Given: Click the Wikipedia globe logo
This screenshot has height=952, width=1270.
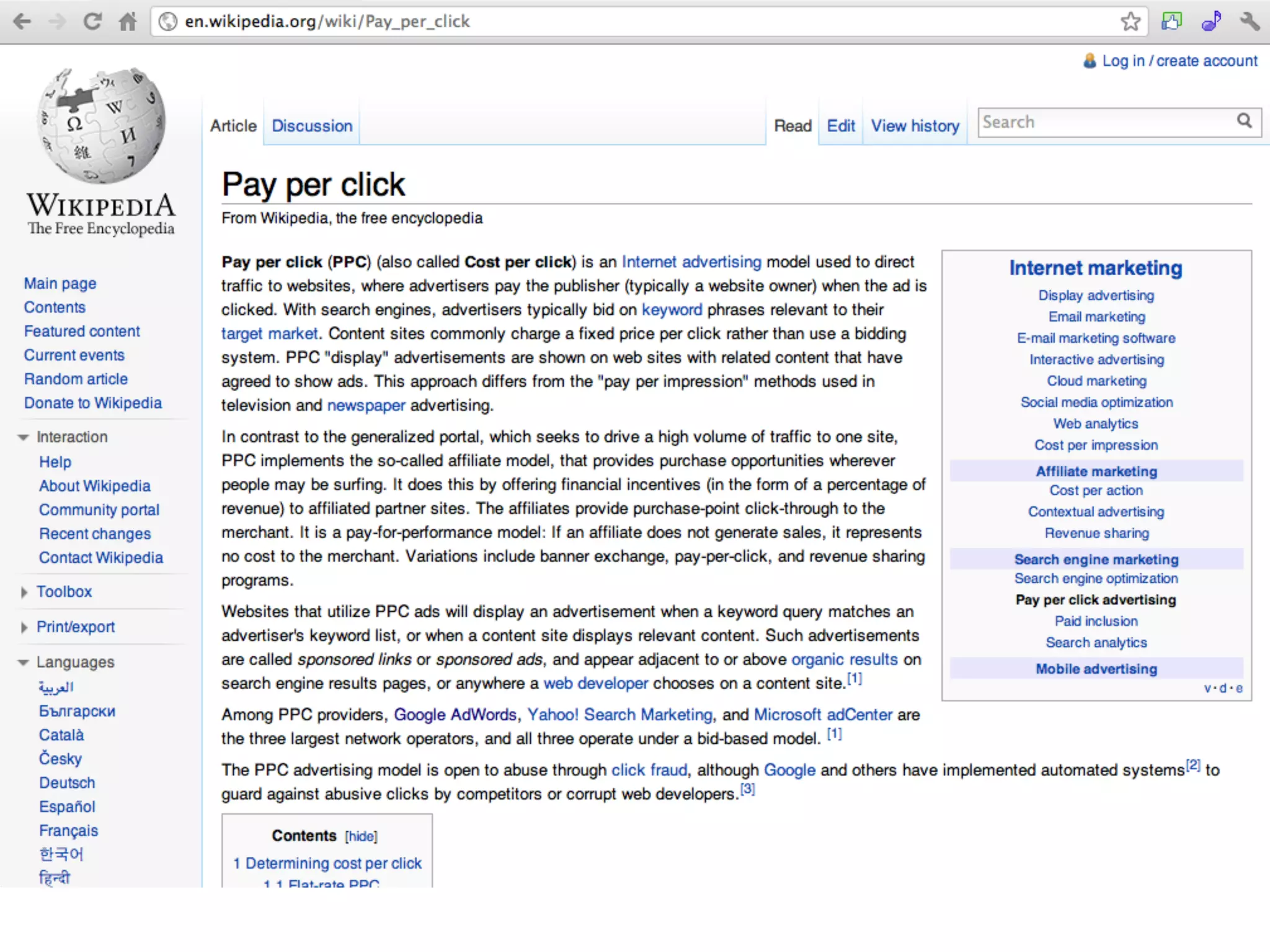Looking at the screenshot, I should (x=101, y=126).
